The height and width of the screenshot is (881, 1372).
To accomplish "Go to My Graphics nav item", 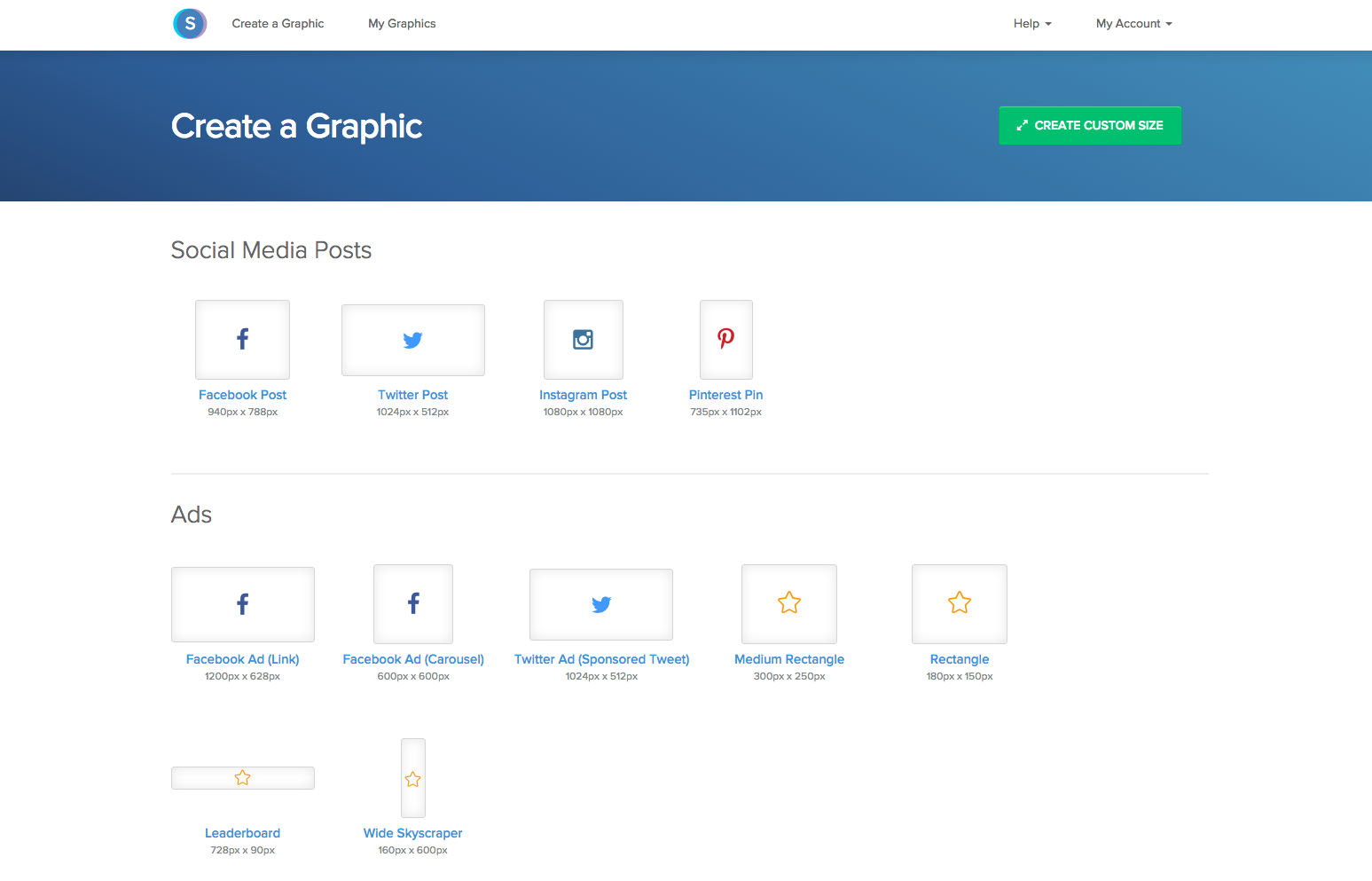I will (402, 24).
